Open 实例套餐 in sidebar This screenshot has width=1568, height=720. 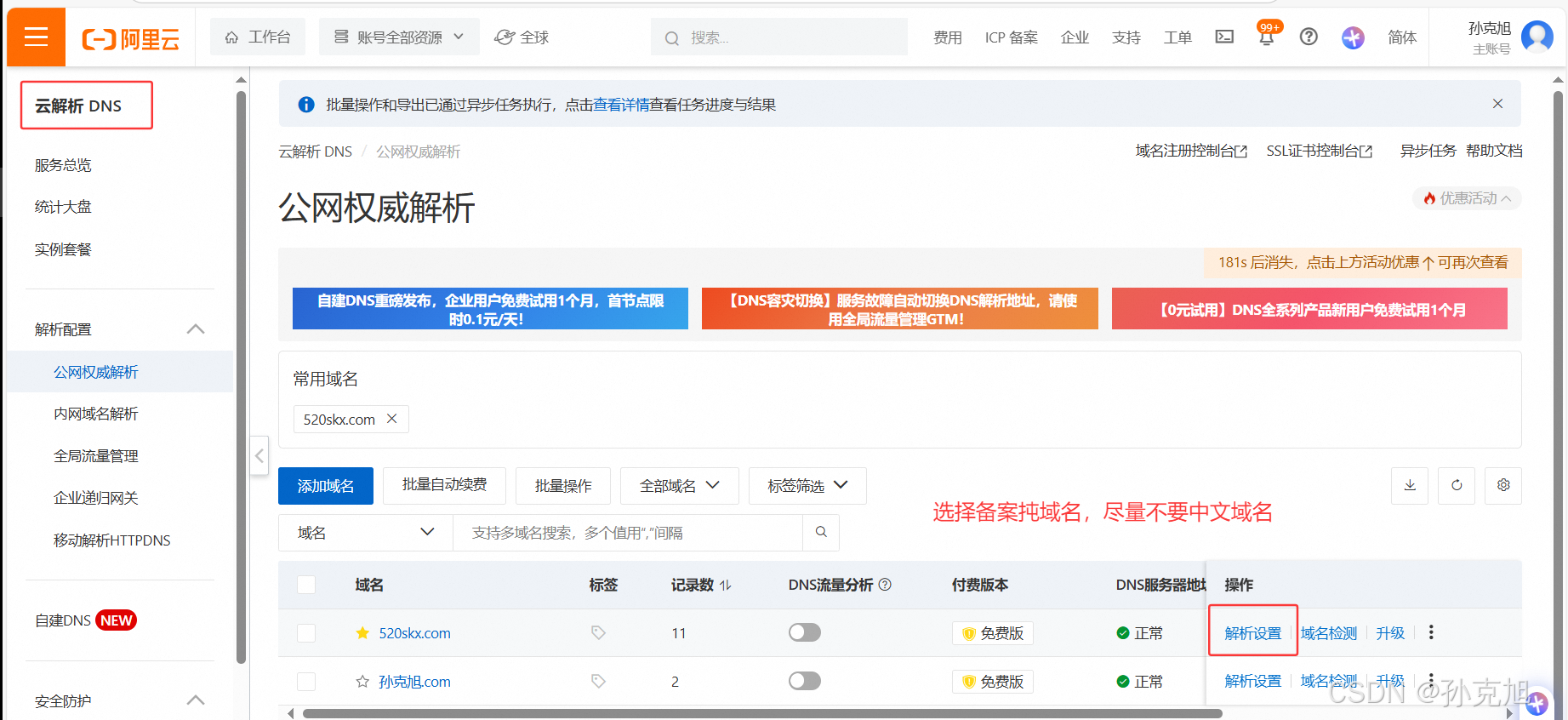(63, 249)
